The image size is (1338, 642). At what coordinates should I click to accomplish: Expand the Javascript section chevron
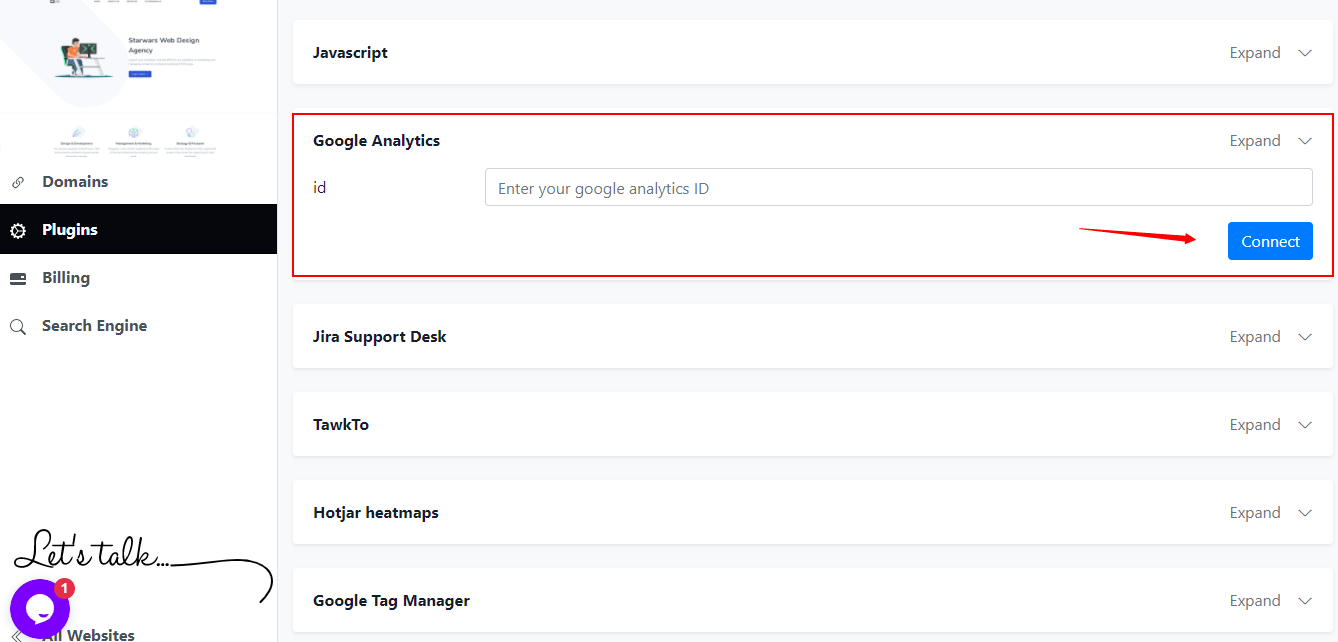tap(1304, 53)
